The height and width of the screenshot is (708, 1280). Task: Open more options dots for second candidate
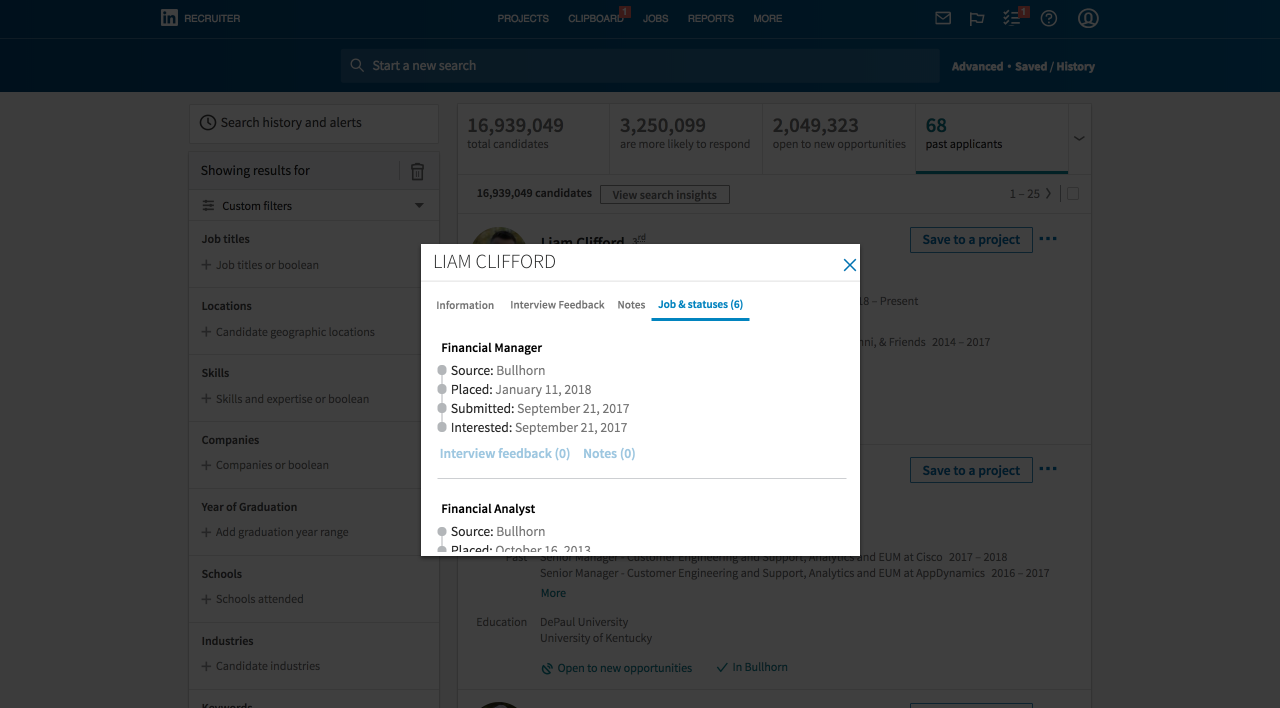click(1048, 469)
